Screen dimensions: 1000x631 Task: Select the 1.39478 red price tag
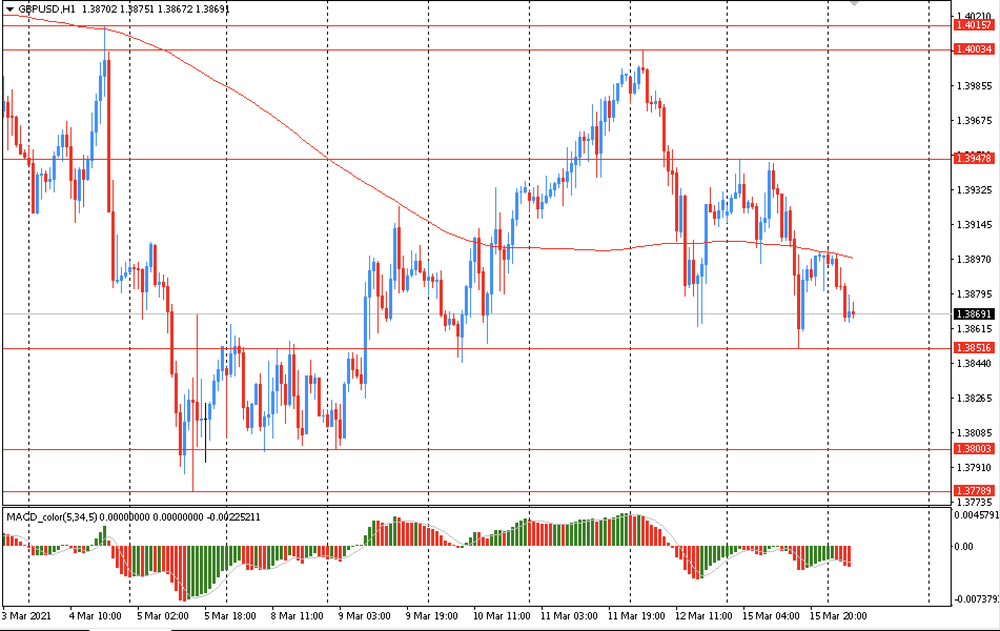click(974, 158)
